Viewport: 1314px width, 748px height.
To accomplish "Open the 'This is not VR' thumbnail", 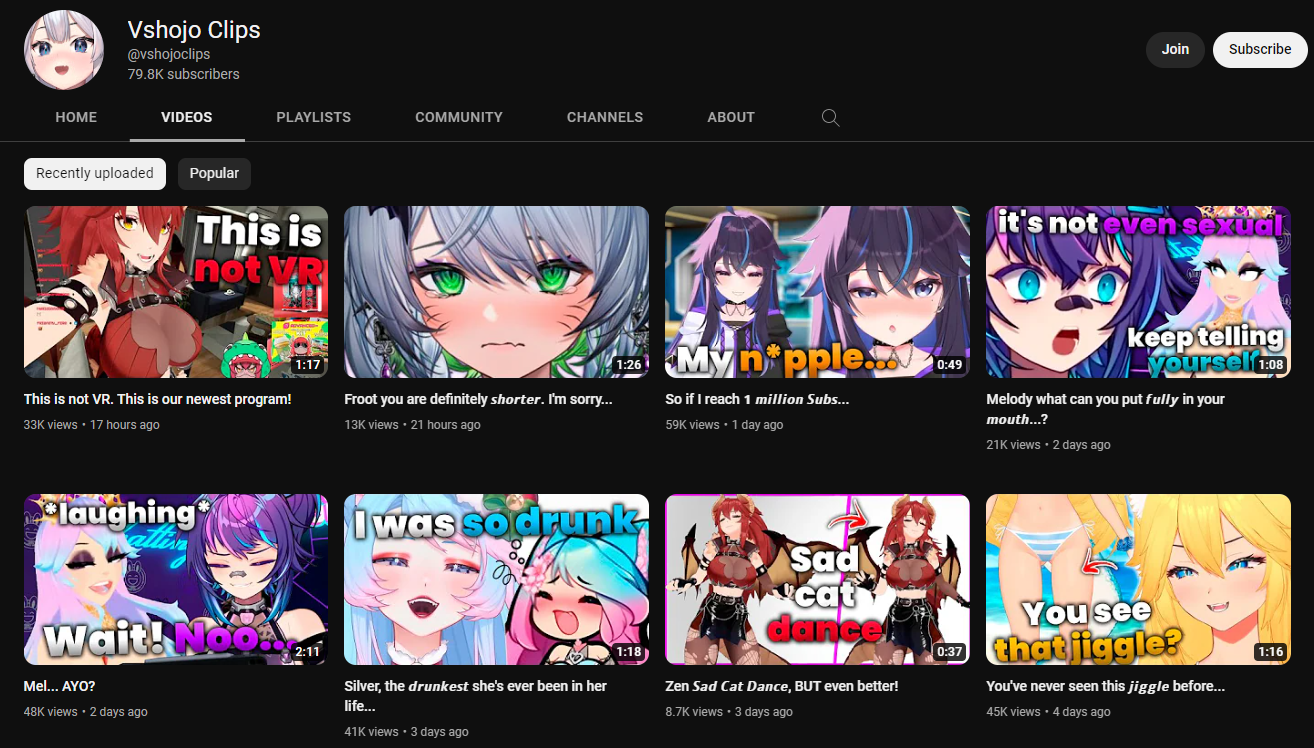I will 176,292.
